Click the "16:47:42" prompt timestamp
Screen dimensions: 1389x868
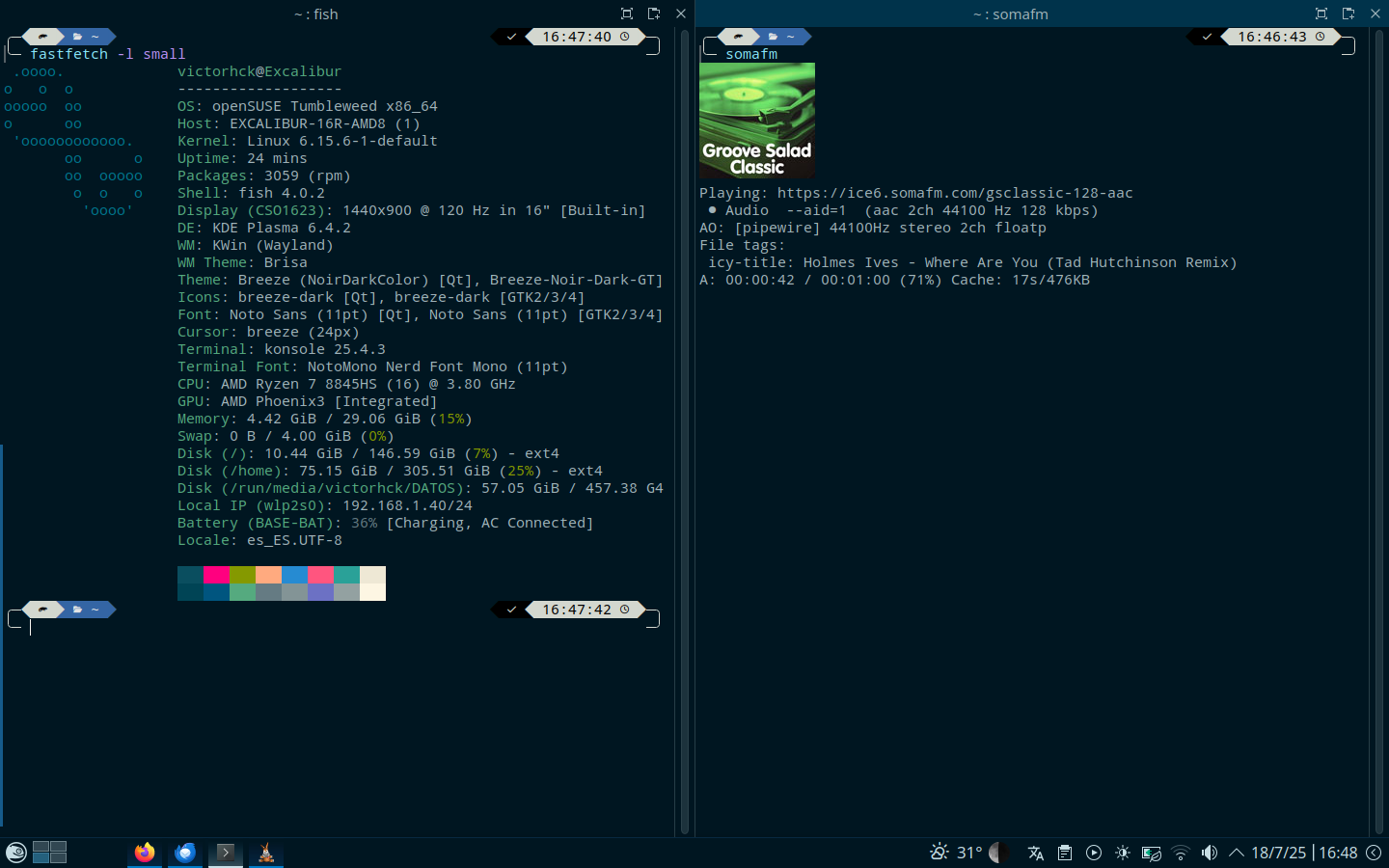click(577, 610)
